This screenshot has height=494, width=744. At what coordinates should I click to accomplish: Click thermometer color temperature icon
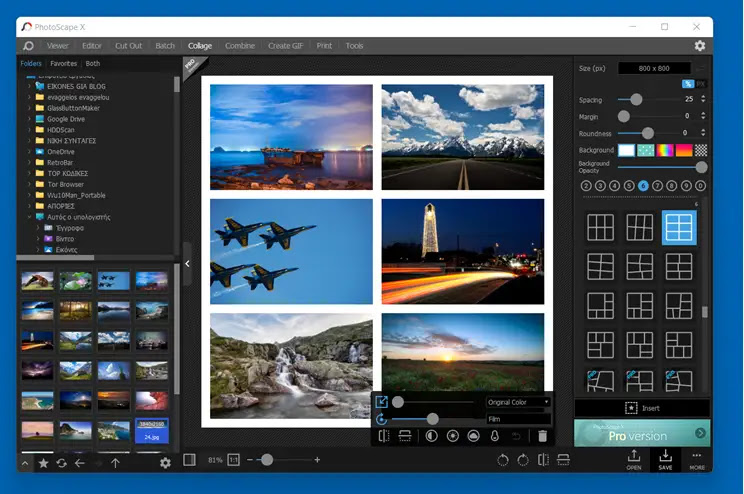point(495,436)
